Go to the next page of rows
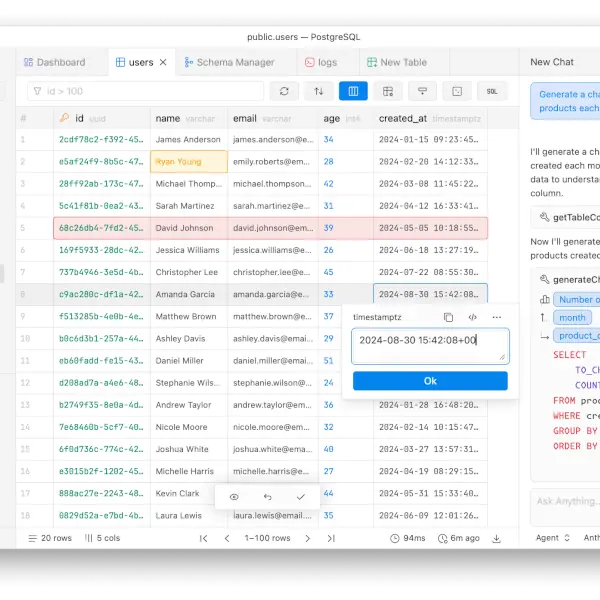 click(306, 538)
